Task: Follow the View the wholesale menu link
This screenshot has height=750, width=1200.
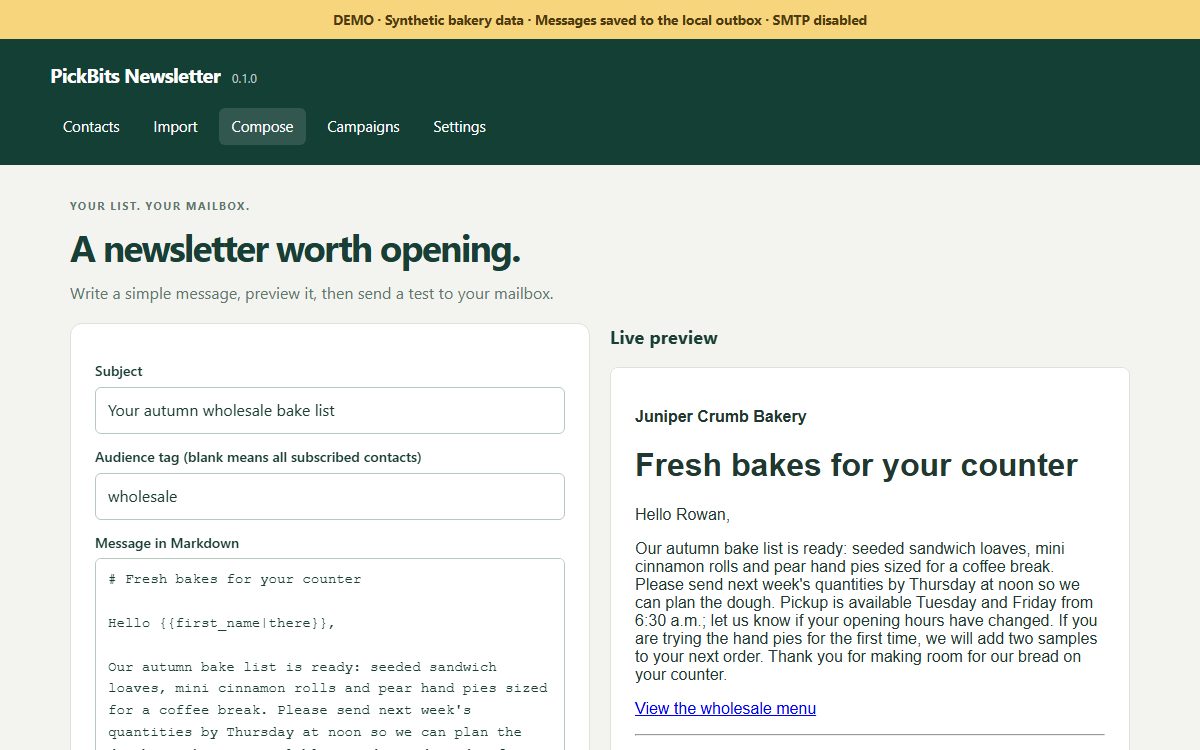Action: click(725, 708)
